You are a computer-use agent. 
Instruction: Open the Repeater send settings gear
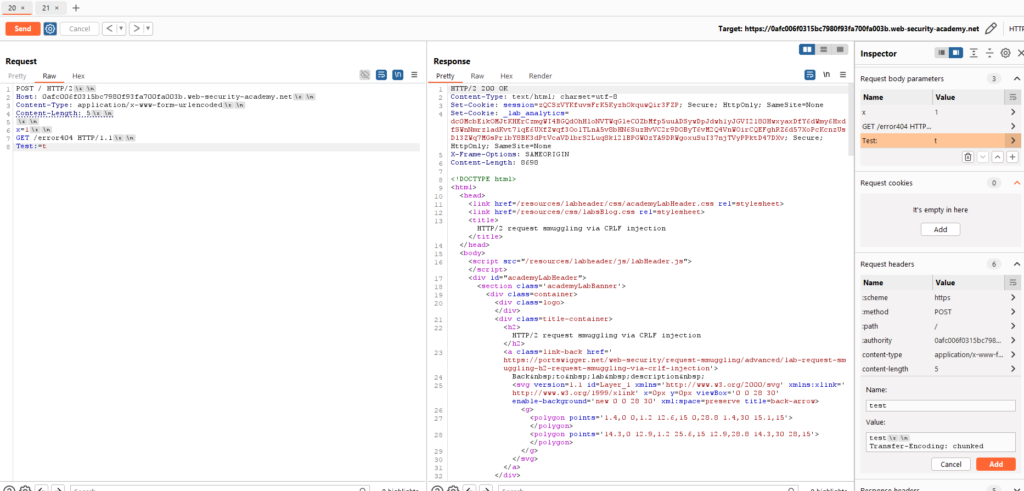[50, 29]
